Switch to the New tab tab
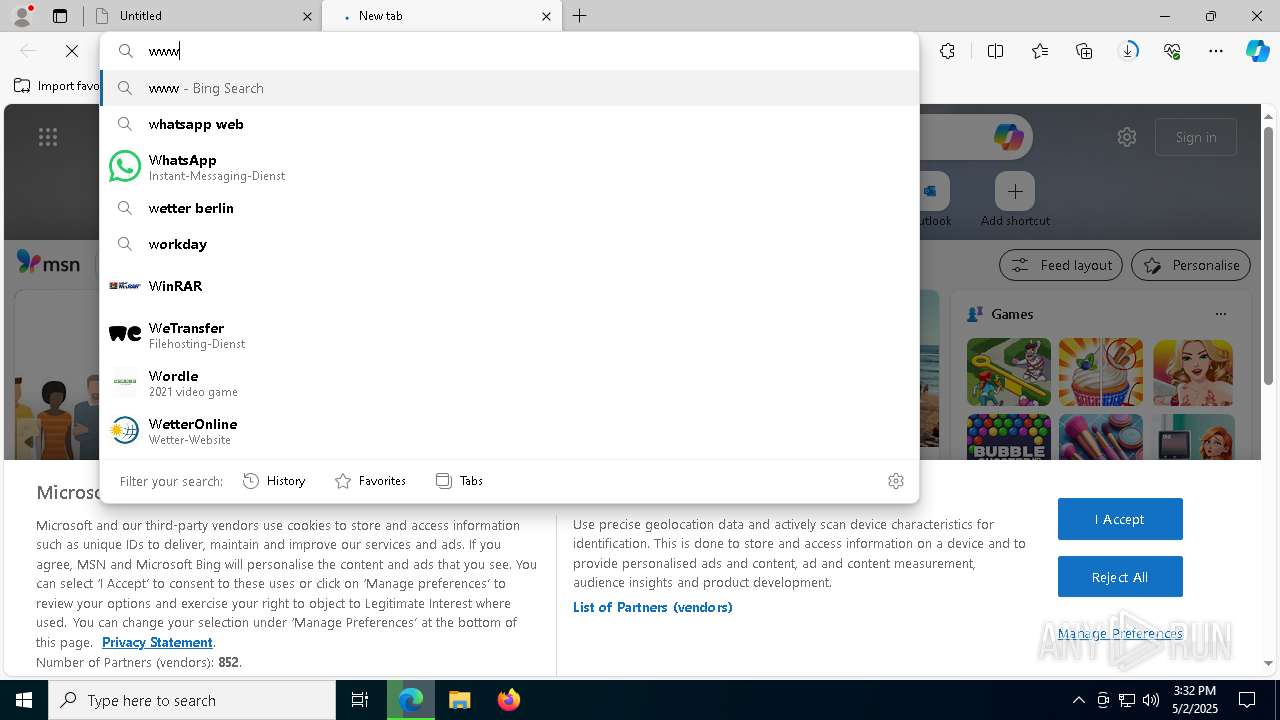Viewport: 1280px width, 720px height. tap(441, 16)
